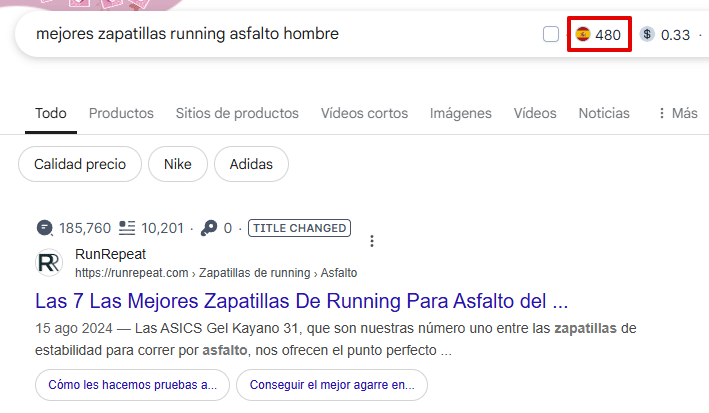Click the 480 search volume value

(x=608, y=35)
